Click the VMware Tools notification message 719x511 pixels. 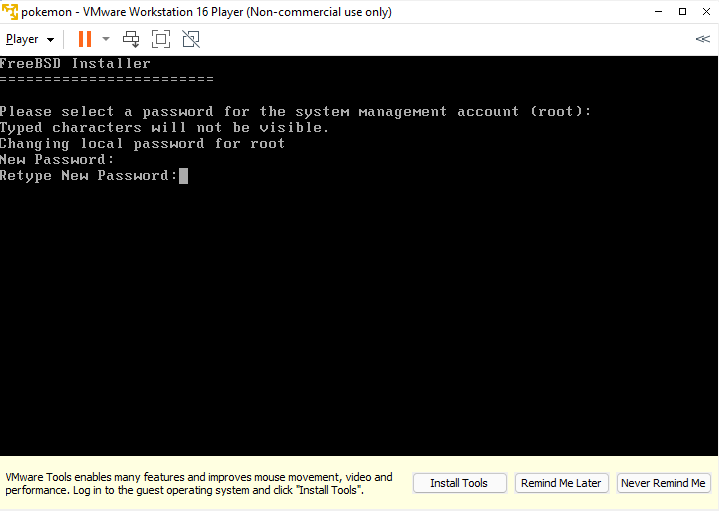pos(199,483)
